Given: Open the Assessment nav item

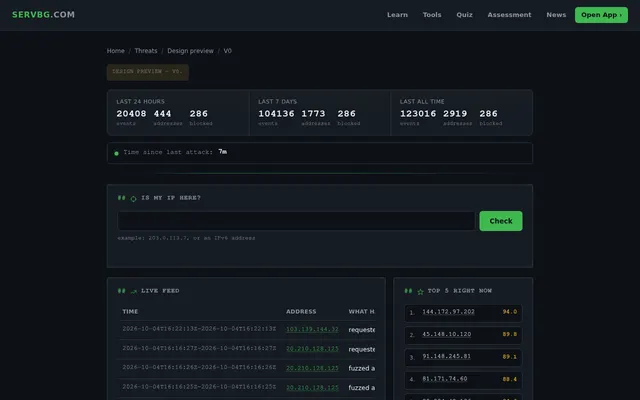Looking at the screenshot, I should pyautogui.click(x=509, y=15).
